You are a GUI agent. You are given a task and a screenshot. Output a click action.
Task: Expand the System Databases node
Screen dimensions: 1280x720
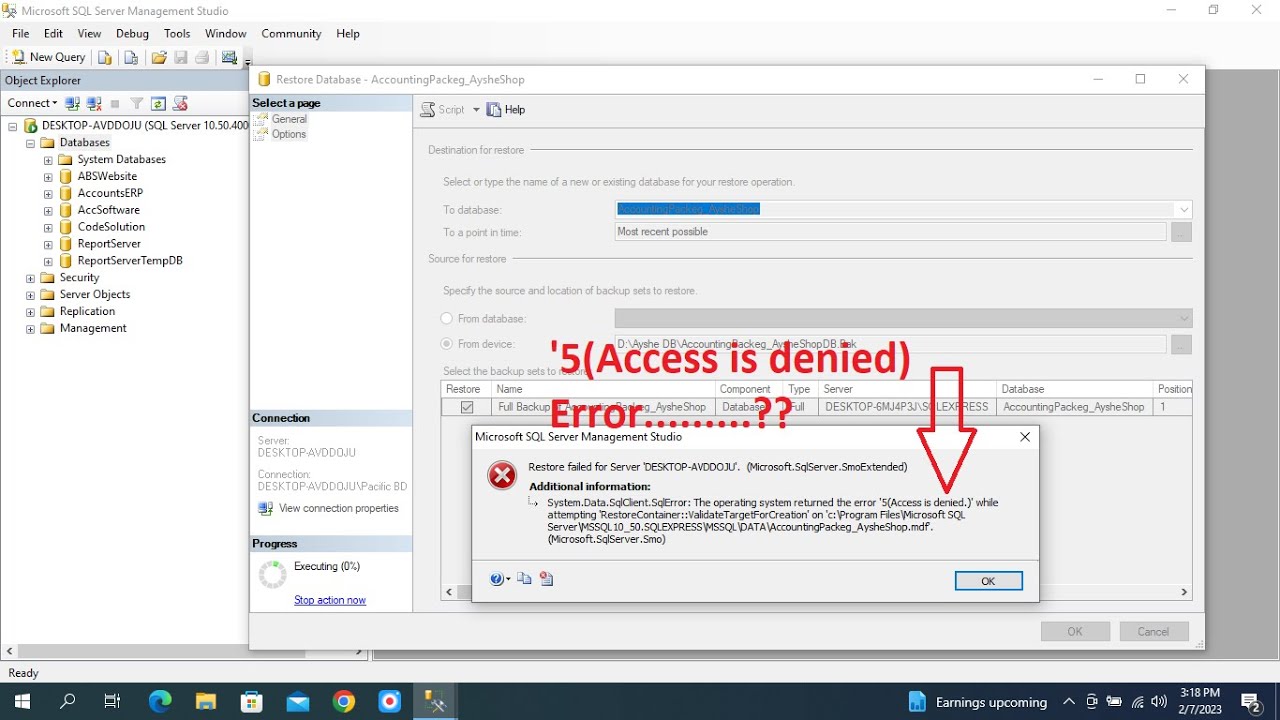click(x=48, y=160)
